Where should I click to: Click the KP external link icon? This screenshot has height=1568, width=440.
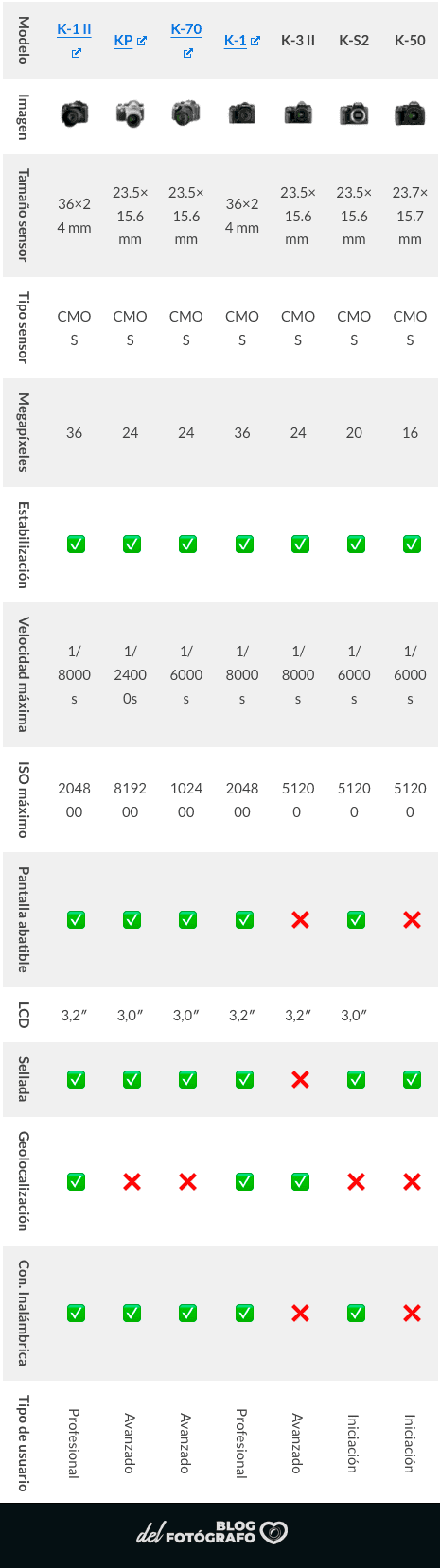coord(142,41)
